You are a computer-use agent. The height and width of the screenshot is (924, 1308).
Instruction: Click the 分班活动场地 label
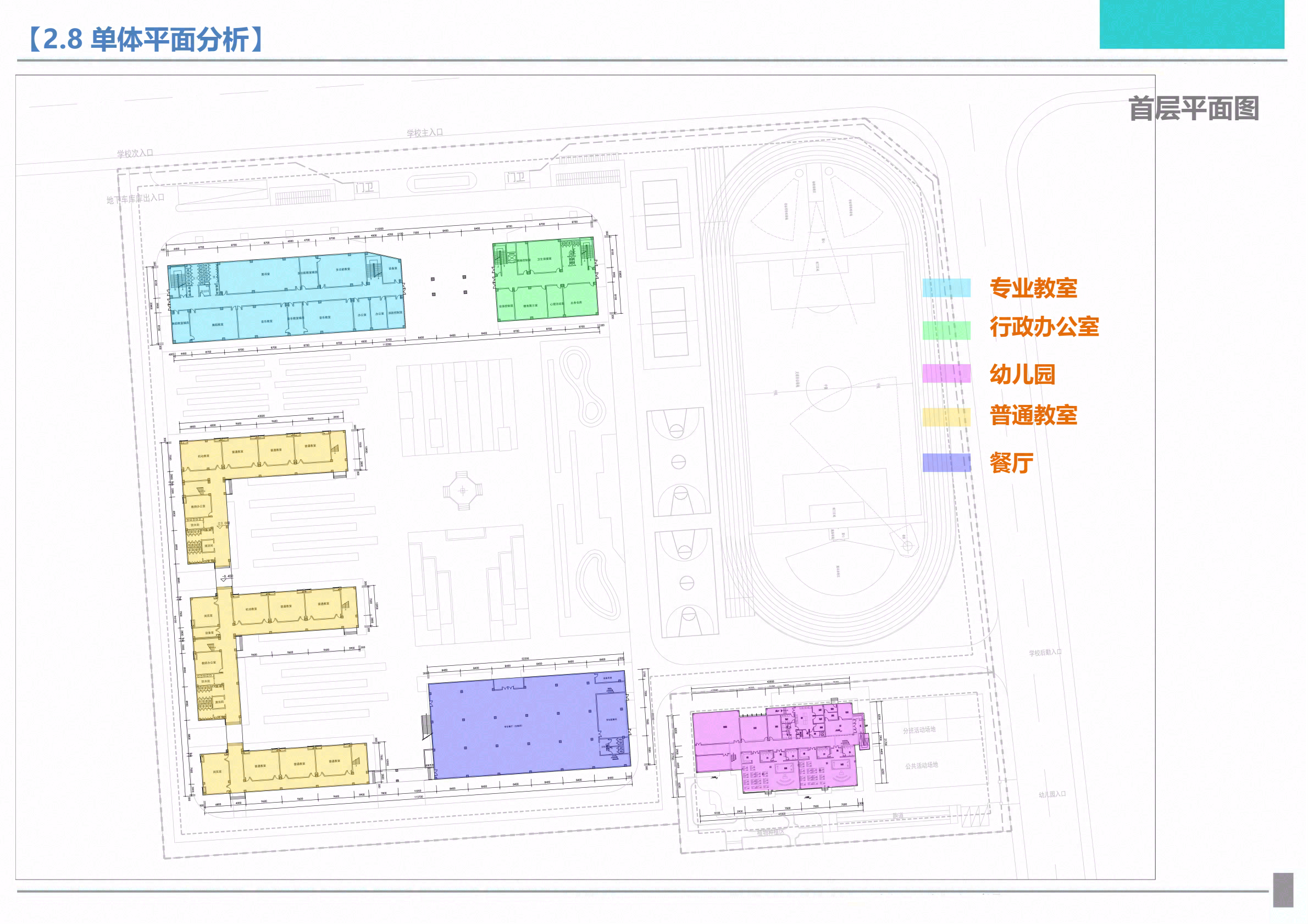coord(919,731)
